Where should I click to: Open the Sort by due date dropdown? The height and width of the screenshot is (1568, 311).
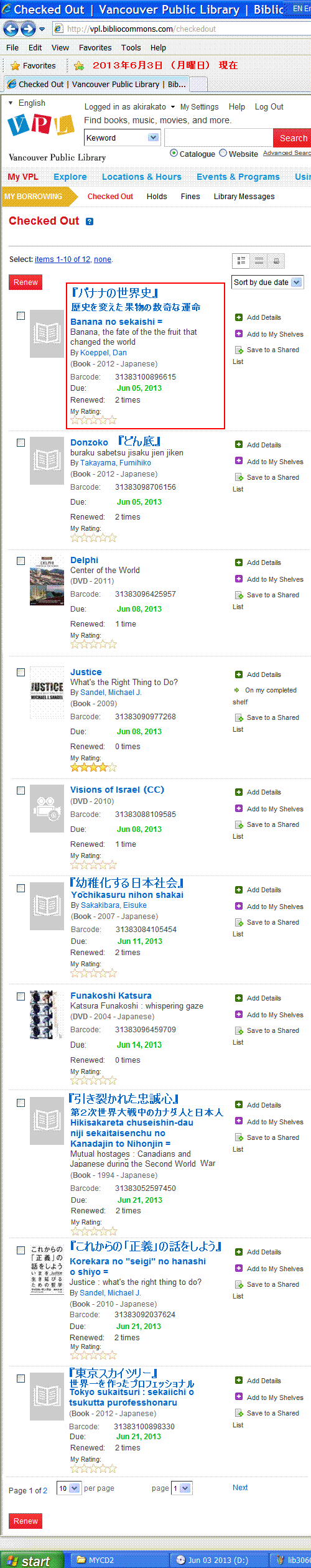[x=267, y=282]
